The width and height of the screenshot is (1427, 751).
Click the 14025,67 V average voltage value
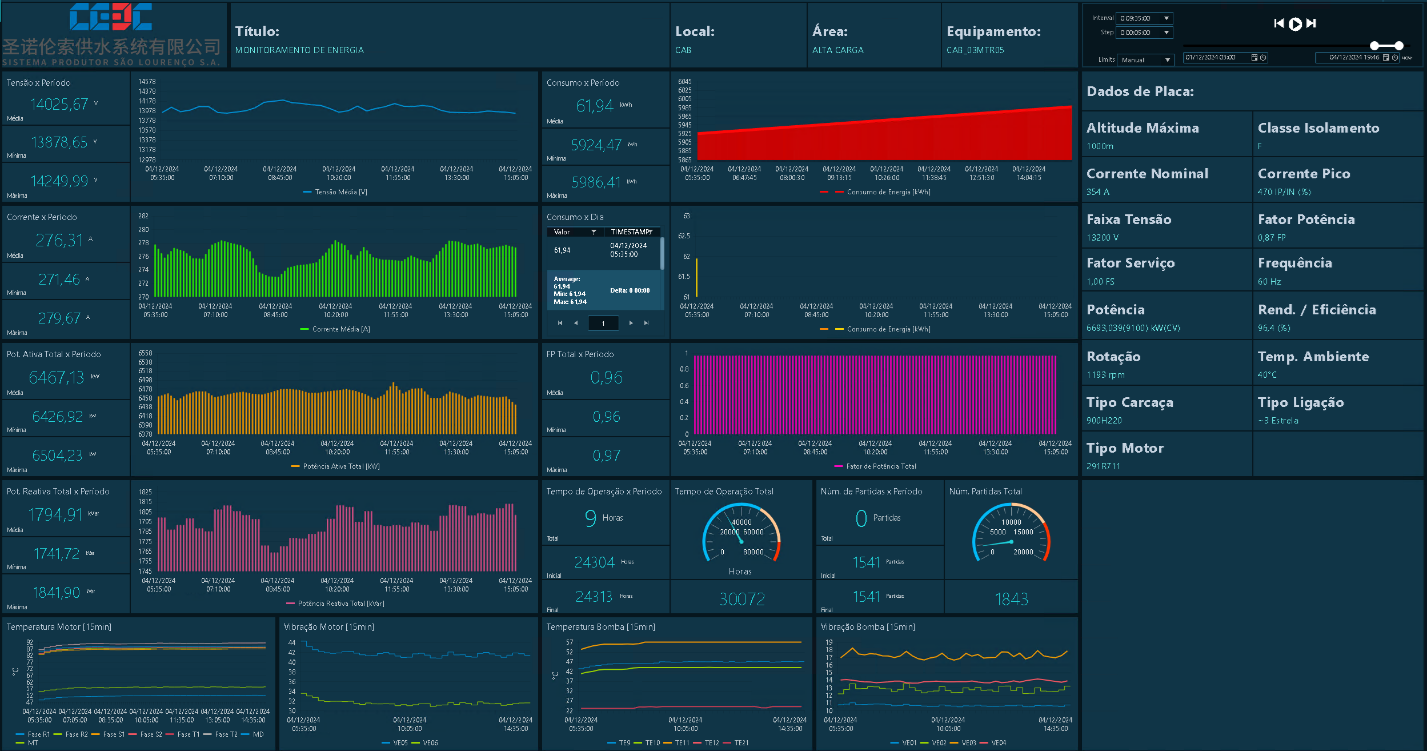coord(59,104)
